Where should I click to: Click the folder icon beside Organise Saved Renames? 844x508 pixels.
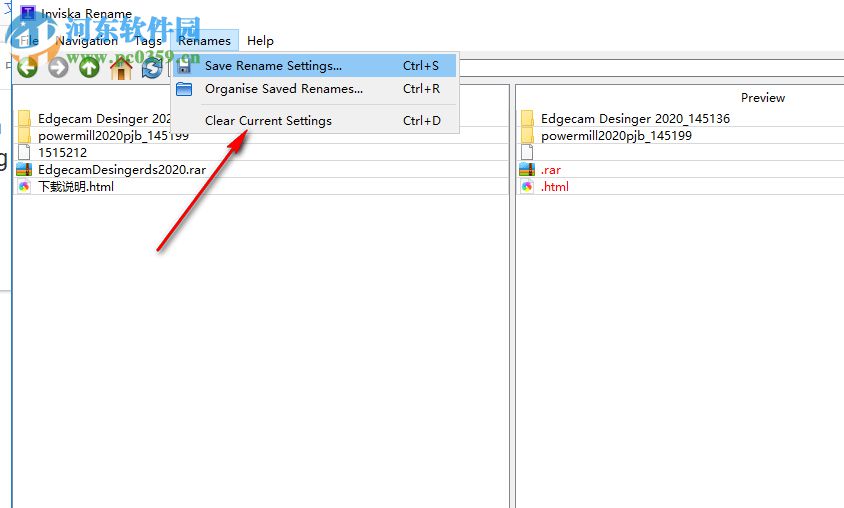point(184,89)
